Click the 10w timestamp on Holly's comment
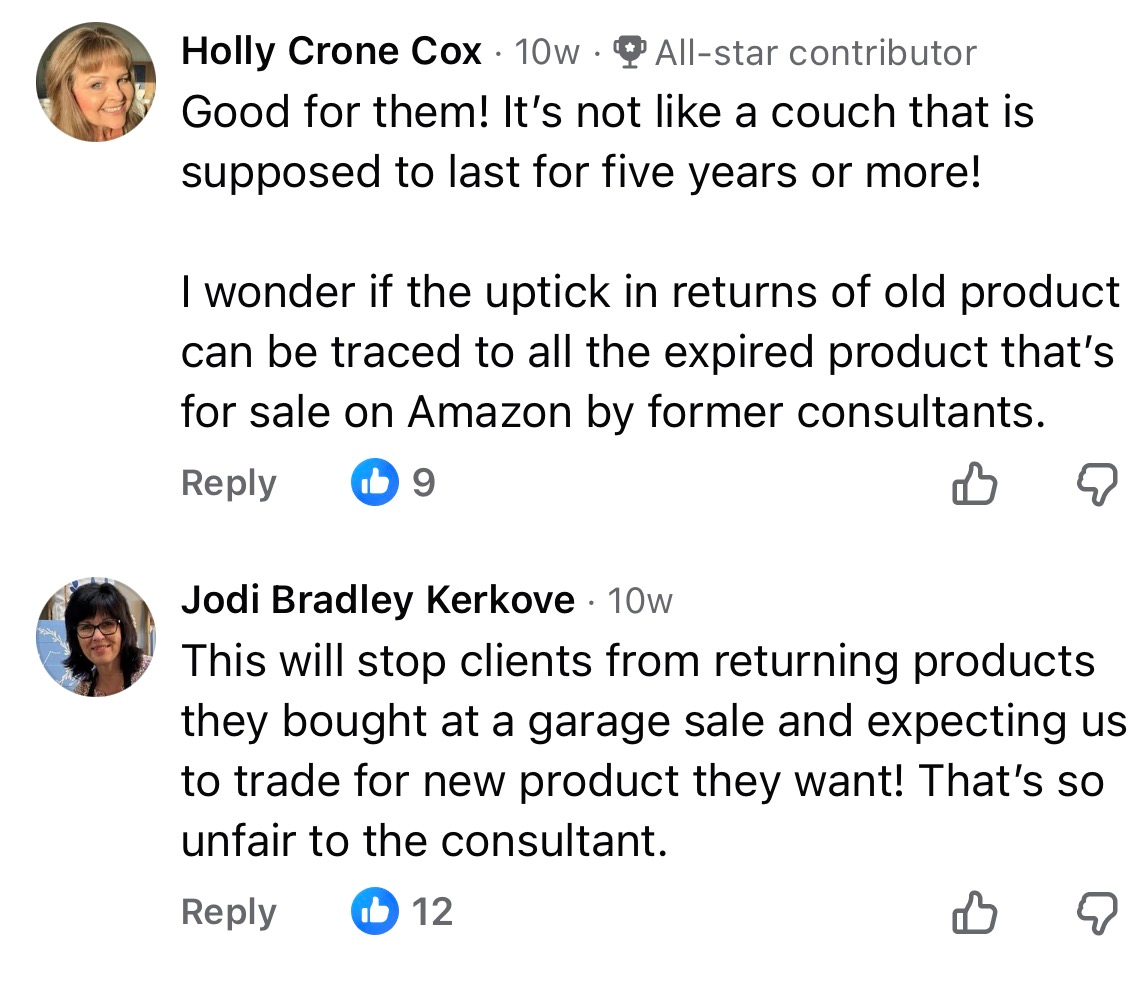The width and height of the screenshot is (1146, 993). click(546, 52)
